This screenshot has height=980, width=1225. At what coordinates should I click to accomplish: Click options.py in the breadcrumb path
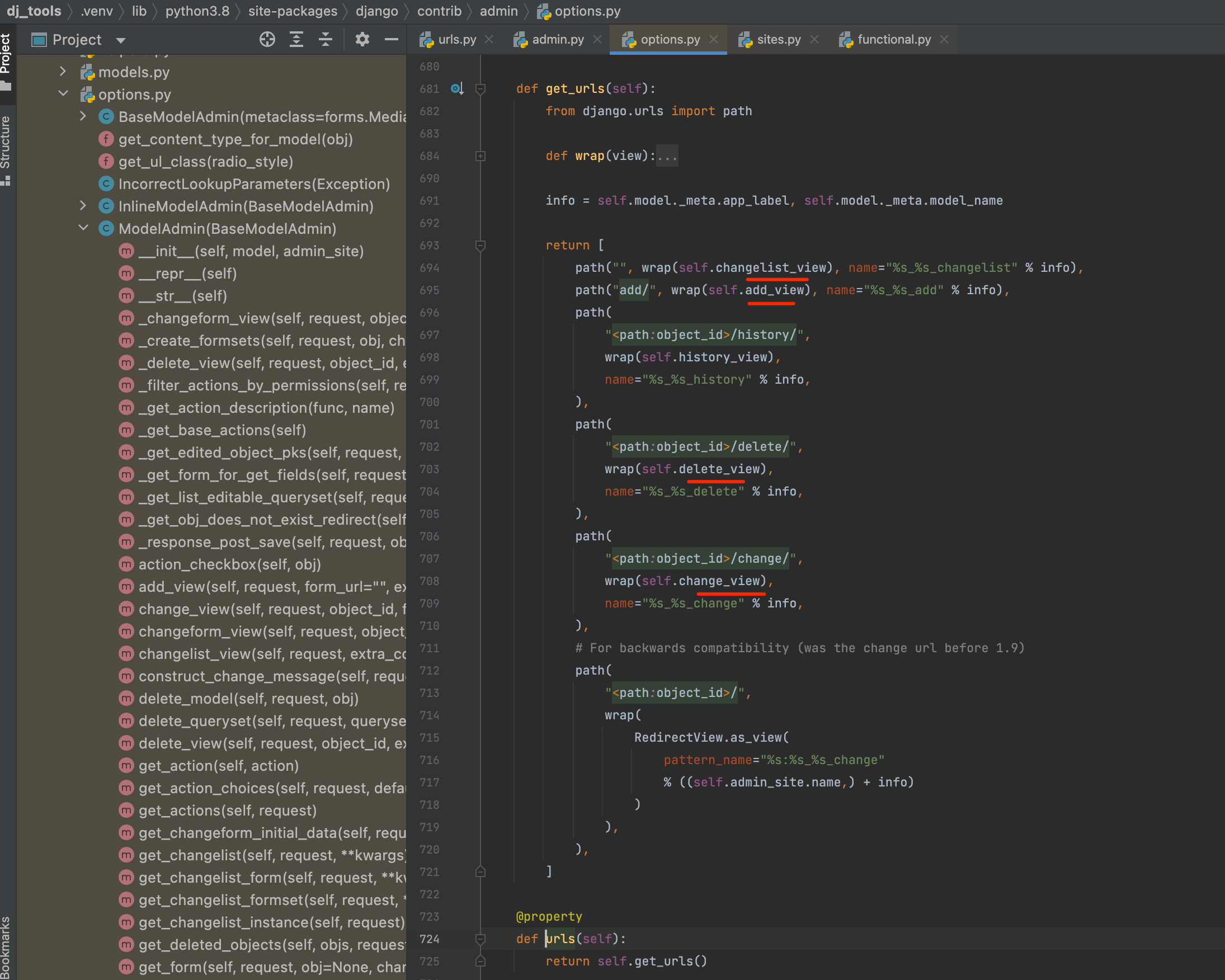tap(579, 11)
